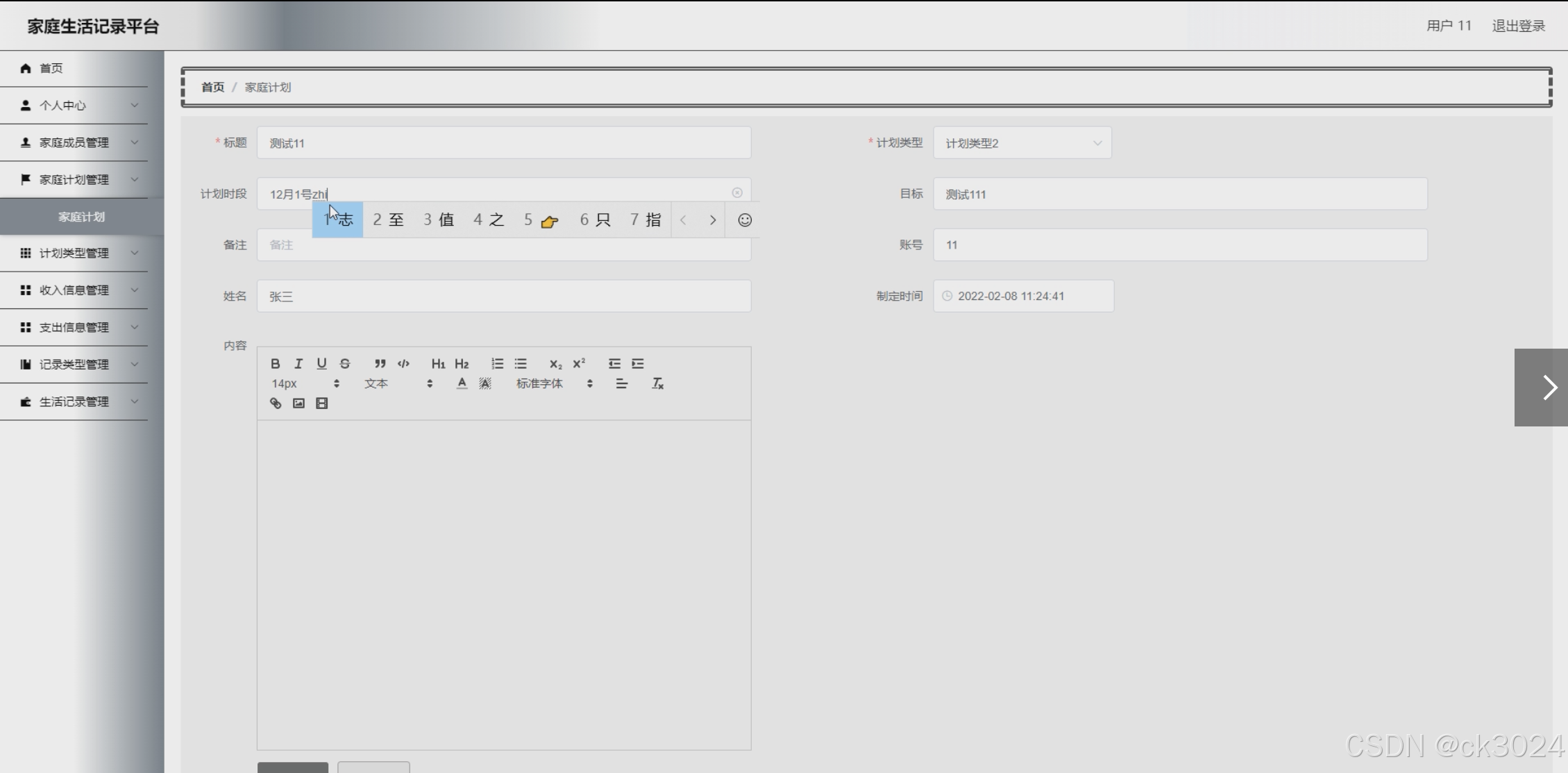
Task: Click the 家庭生活记录平台 title
Action: [94, 26]
